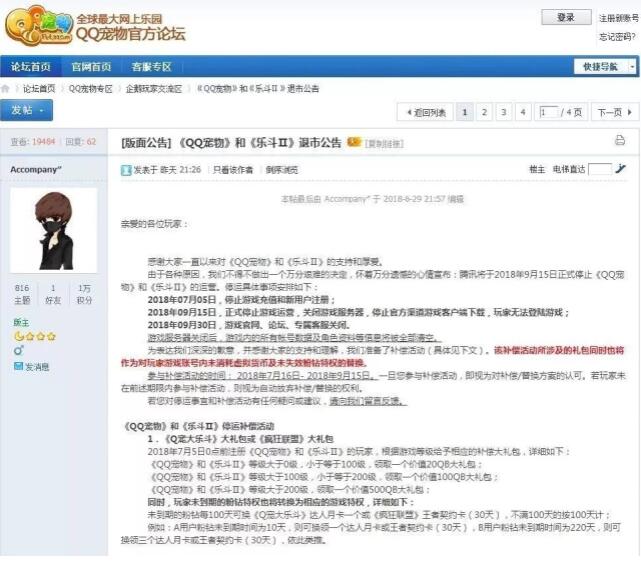The image size is (641, 575).
Task: Click the elevator go arrow icon
Action: (621, 168)
